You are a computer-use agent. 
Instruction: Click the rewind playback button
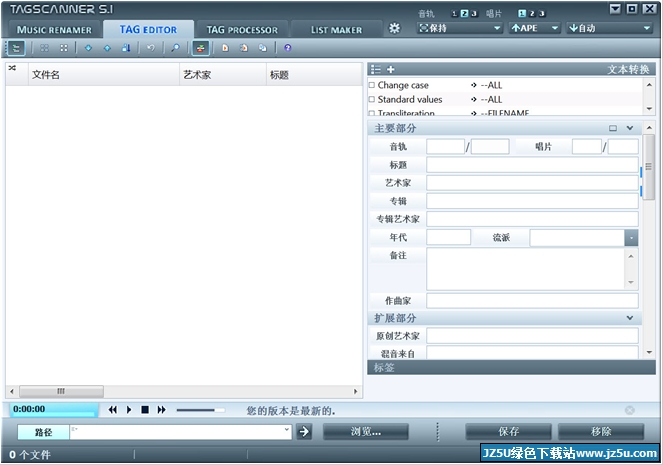[112, 410]
